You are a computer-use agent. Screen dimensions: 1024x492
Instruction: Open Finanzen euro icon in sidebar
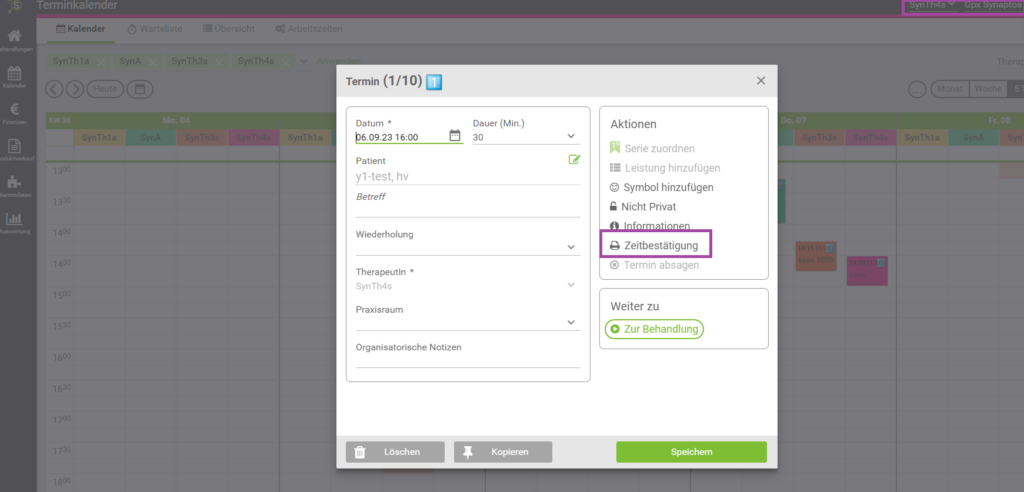(14, 110)
